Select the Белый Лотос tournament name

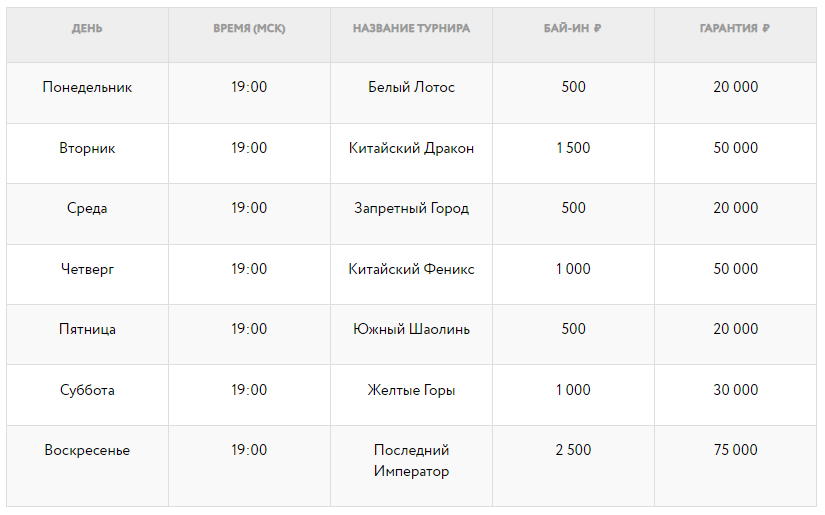pyautogui.click(x=411, y=87)
